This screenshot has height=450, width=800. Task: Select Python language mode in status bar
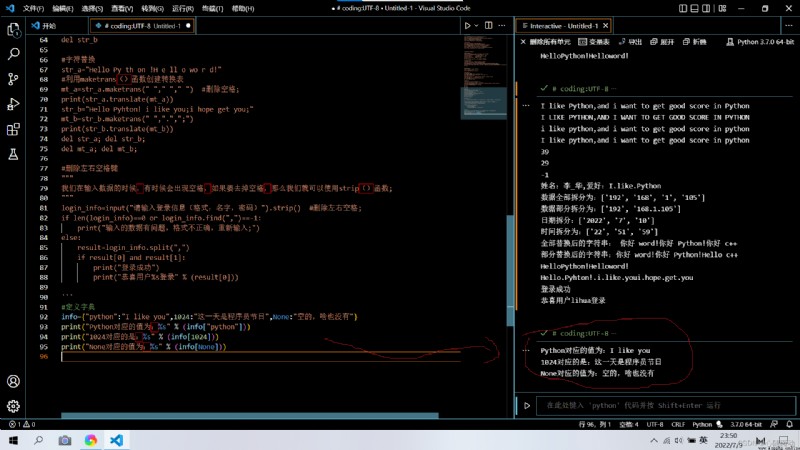702,424
